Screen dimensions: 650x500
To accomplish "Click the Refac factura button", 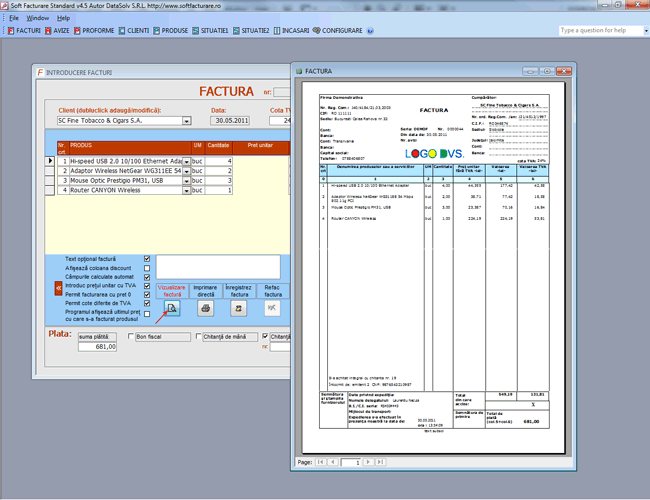I will pos(272,291).
